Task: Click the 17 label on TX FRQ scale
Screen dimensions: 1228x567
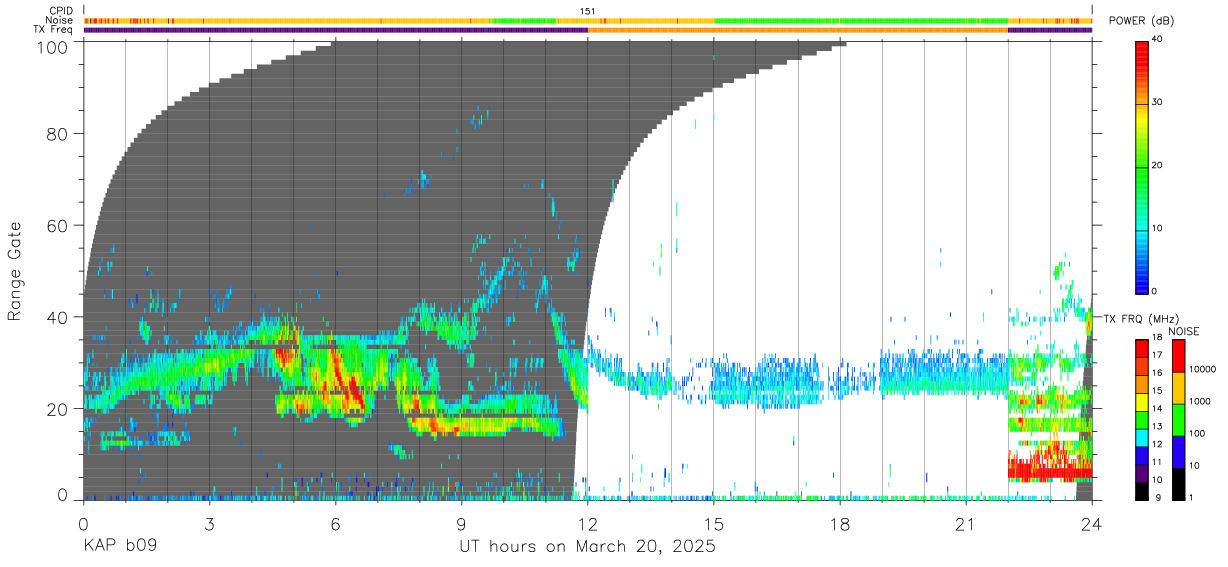Action: click(1155, 357)
